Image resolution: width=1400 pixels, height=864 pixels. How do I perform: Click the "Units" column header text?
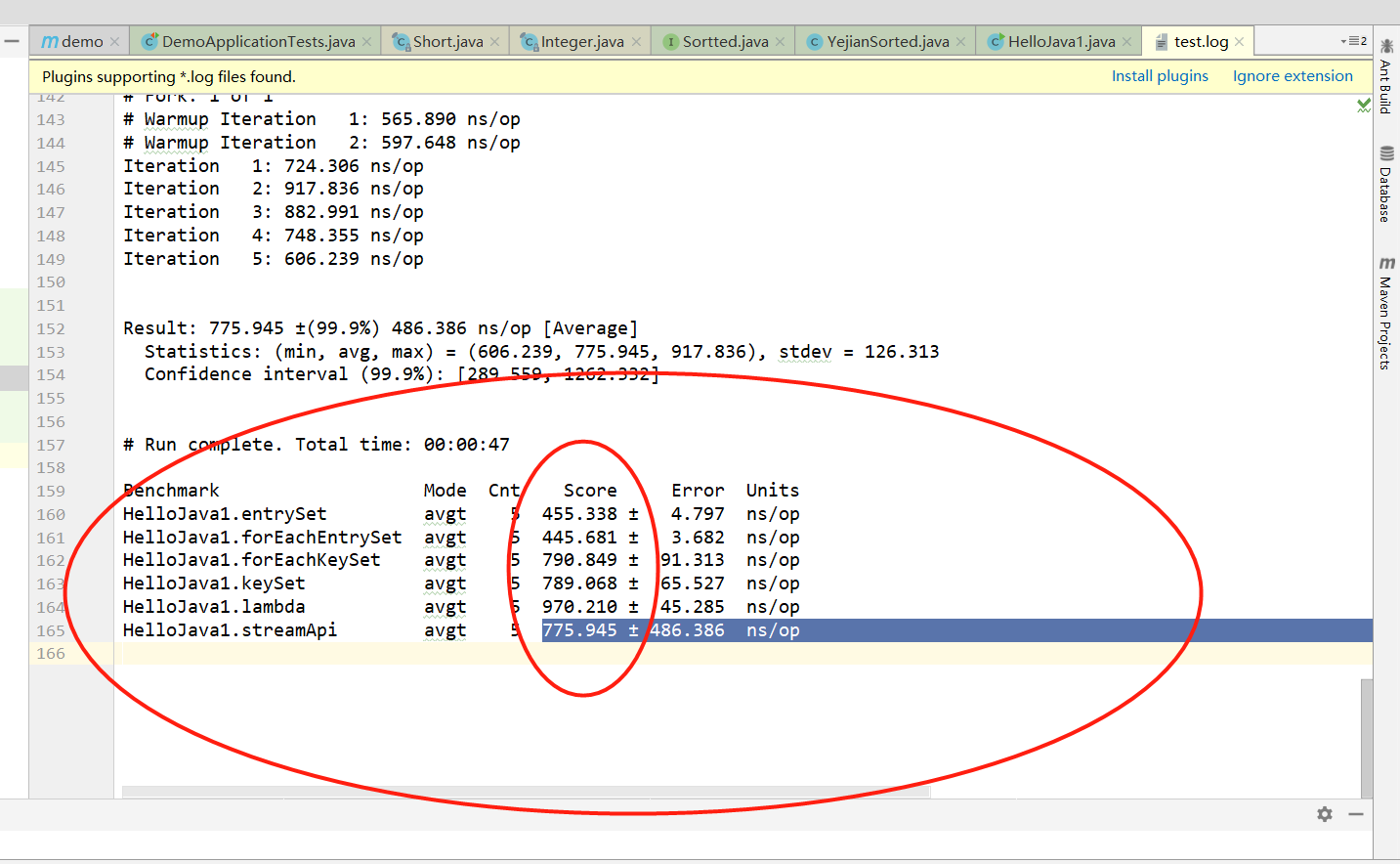click(x=773, y=491)
